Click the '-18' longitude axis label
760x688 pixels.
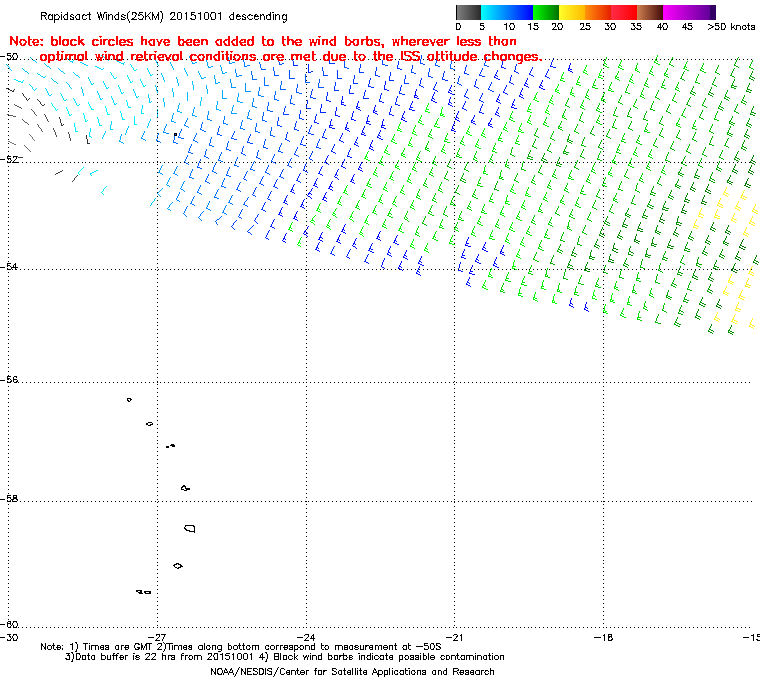click(603, 637)
